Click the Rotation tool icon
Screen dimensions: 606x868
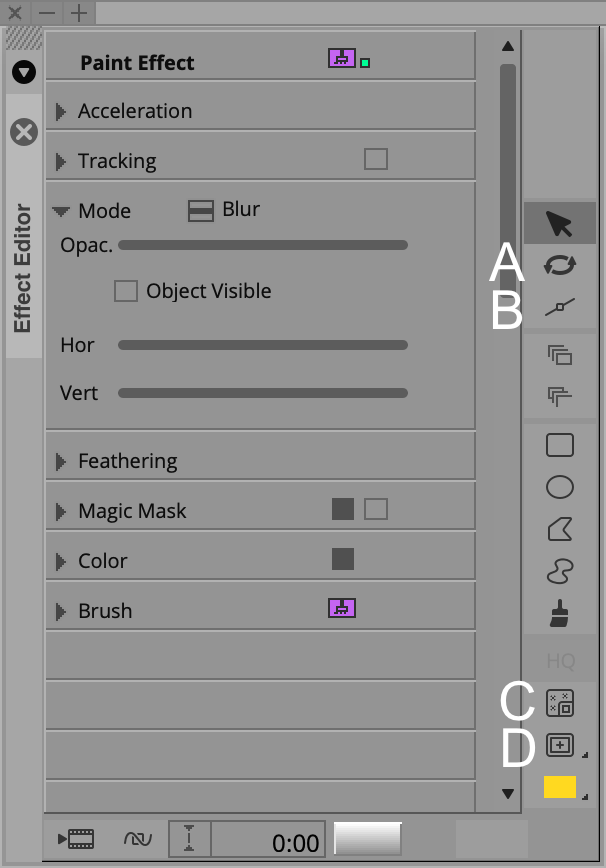pyautogui.click(x=560, y=265)
